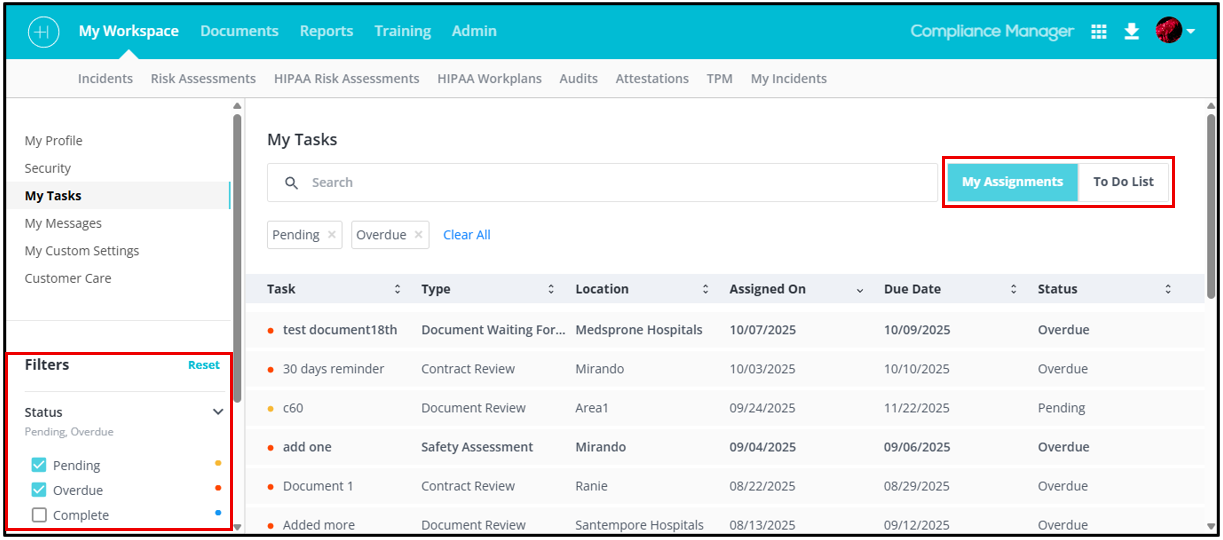Image resolution: width=1223 pixels, height=540 pixels.
Task: Click the Clear All link
Action: 467,235
